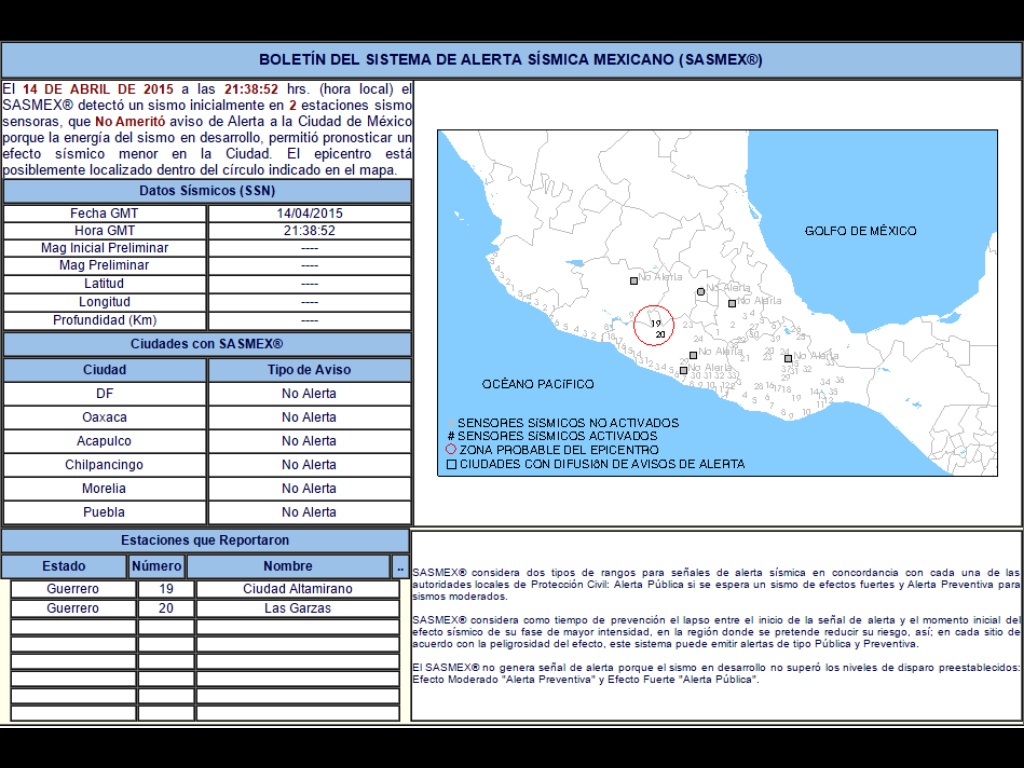The width and height of the screenshot is (1024, 768).
Task: Click the "Hora GMT" label cell
Action: [x=104, y=231]
